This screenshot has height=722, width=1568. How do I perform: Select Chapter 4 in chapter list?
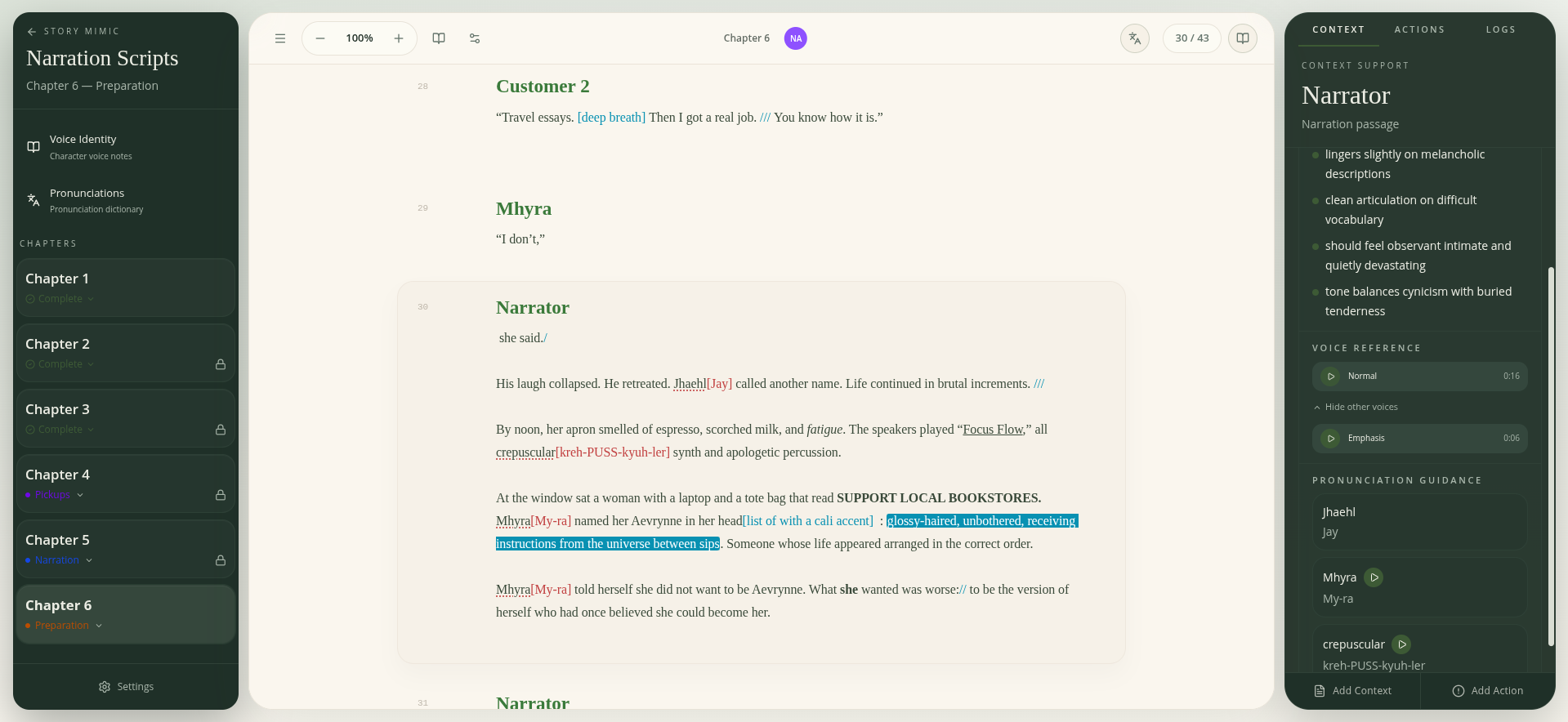126,484
